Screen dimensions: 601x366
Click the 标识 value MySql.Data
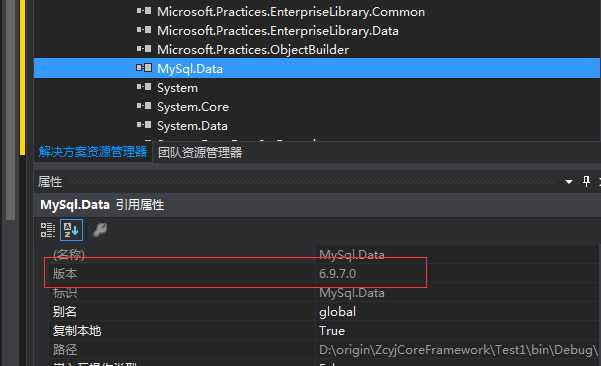(x=352, y=293)
